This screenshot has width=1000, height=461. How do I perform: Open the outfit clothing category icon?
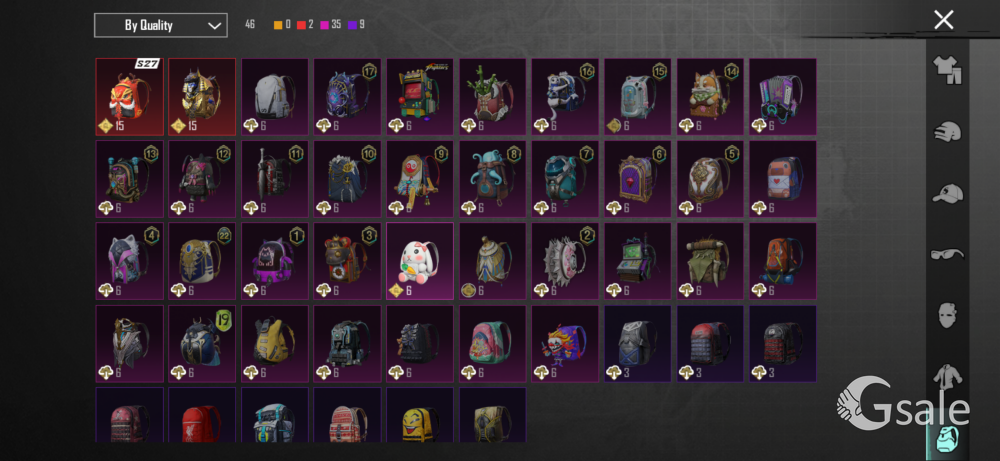(947, 70)
